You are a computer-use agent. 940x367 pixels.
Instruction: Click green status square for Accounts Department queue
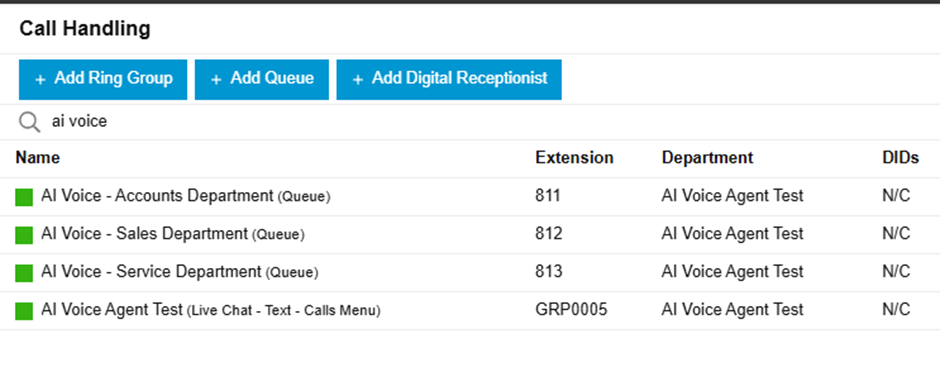[24, 197]
